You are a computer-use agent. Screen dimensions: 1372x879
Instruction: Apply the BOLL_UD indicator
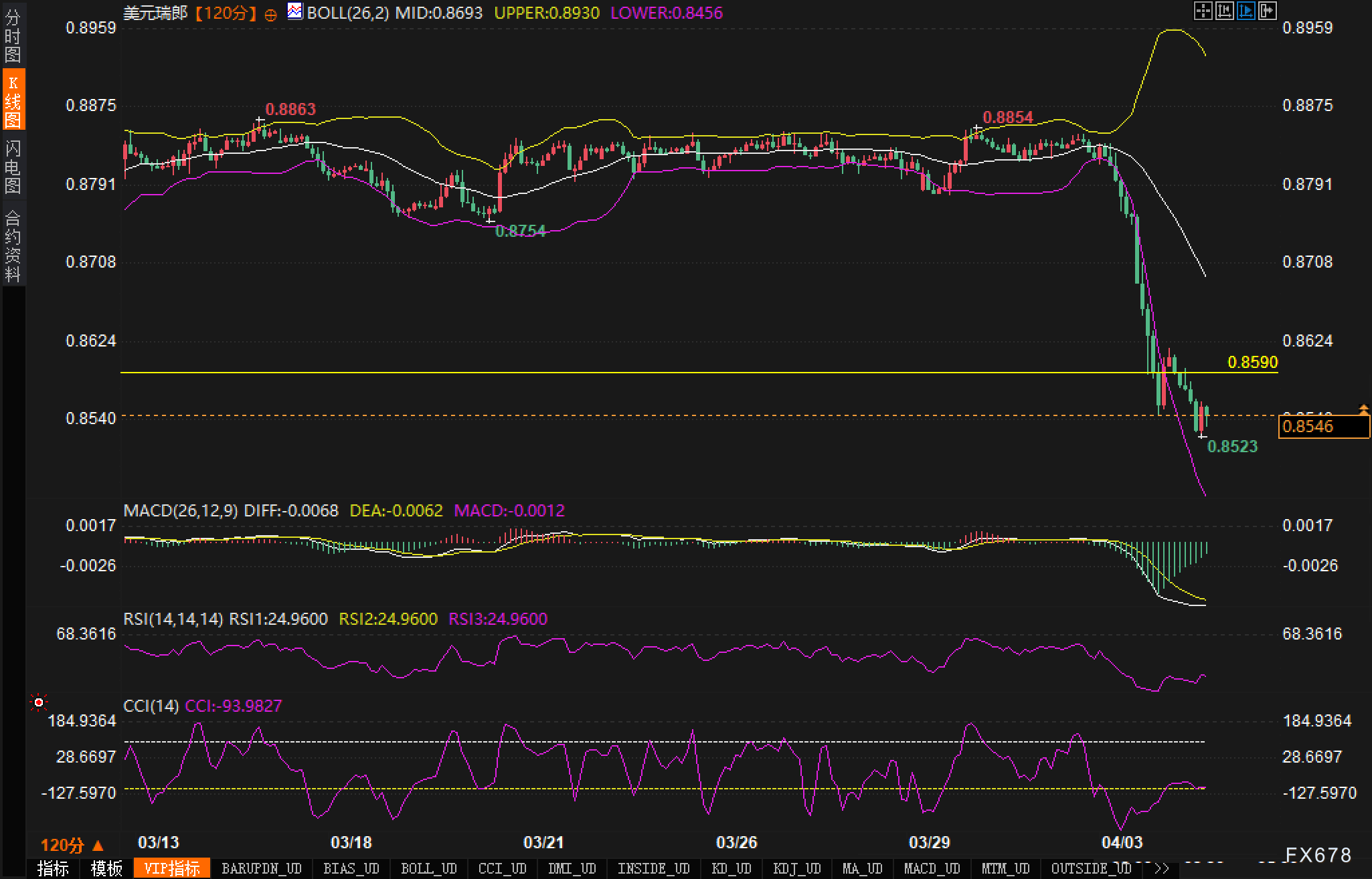coord(428,868)
